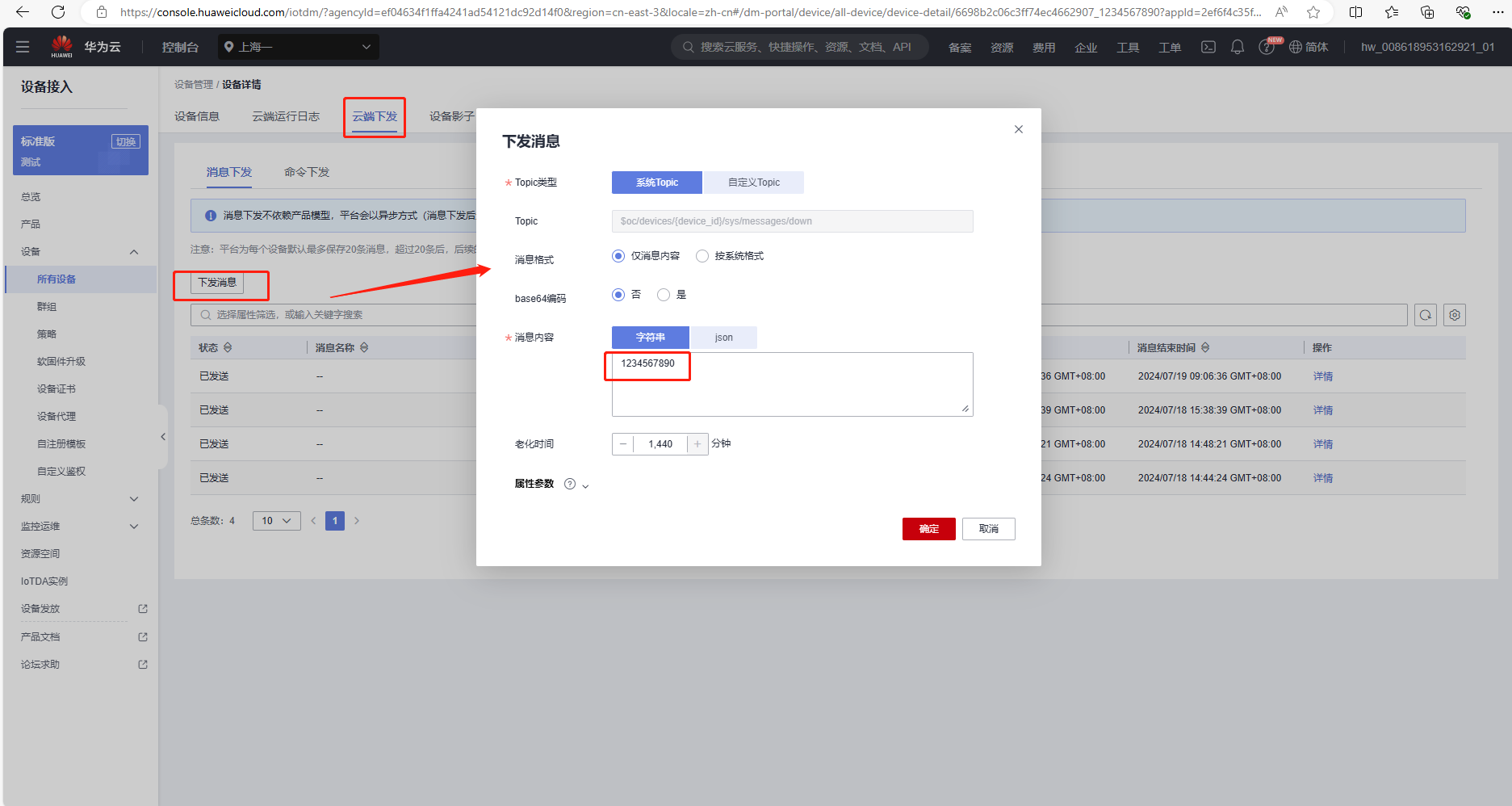
Task: Open the table settings gear icon
Action: pos(1455,315)
